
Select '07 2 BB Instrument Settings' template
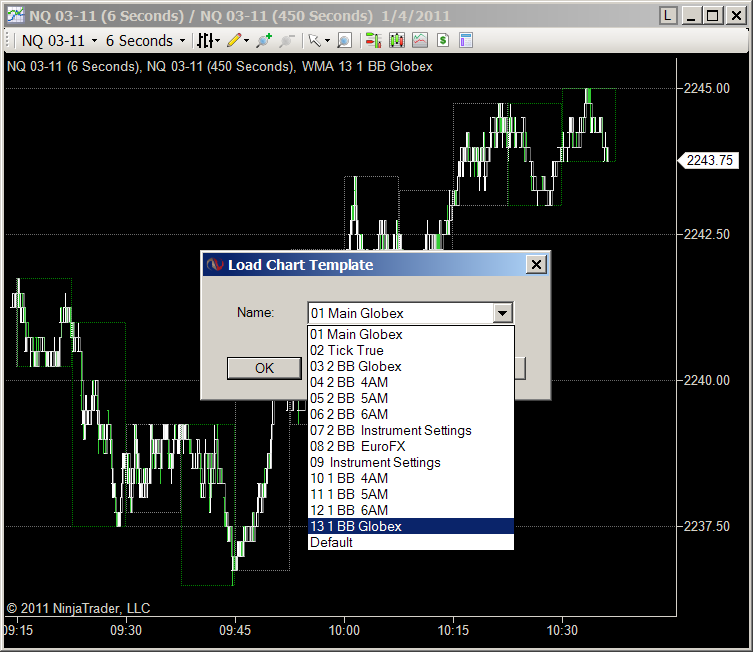click(411, 430)
